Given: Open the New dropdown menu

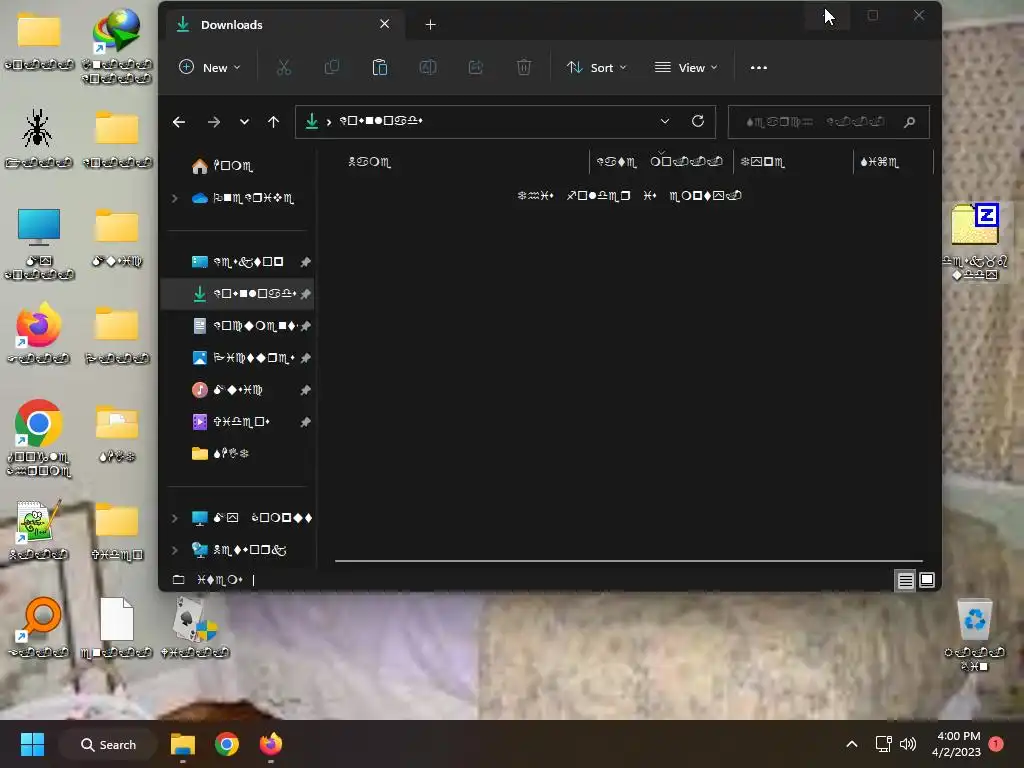Looking at the screenshot, I should tap(210, 67).
